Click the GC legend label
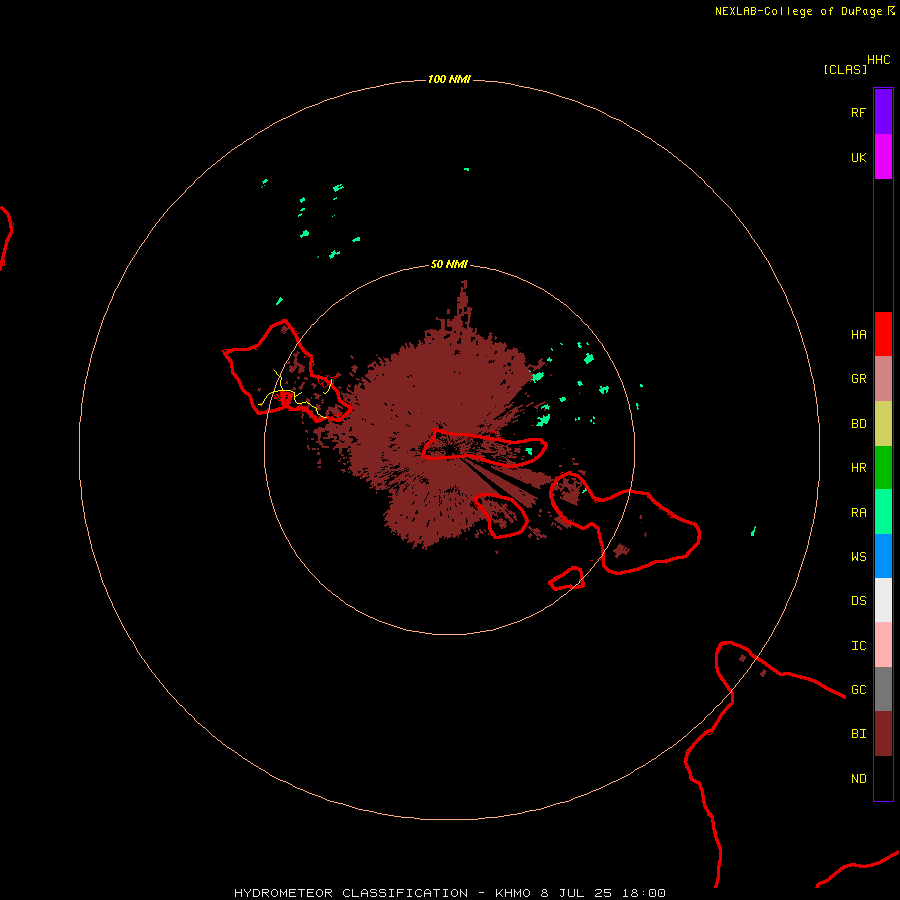This screenshot has width=900, height=900. click(858, 690)
